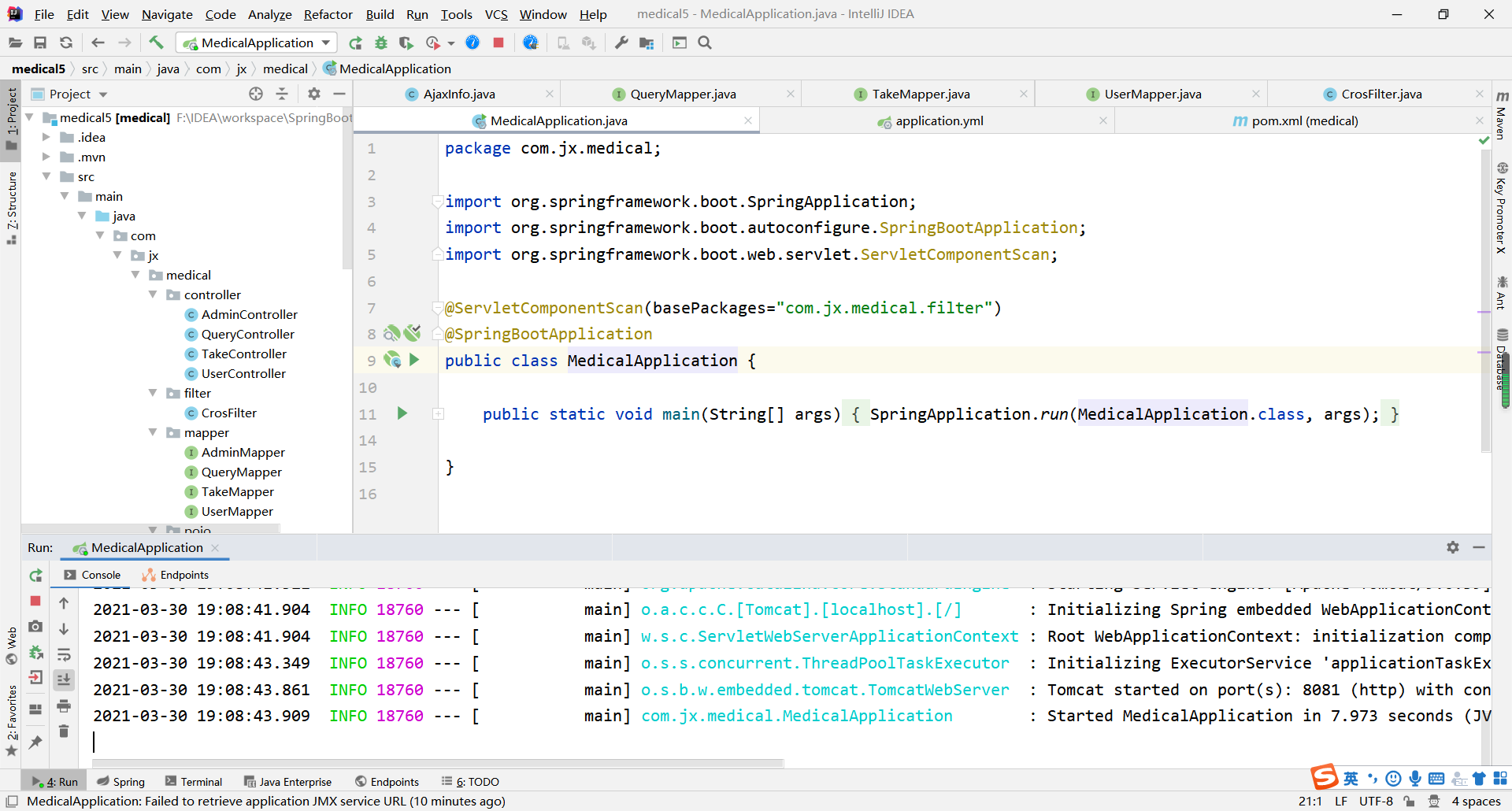
Task: Close the AjaxInfo.java tab
Action: pos(550,94)
